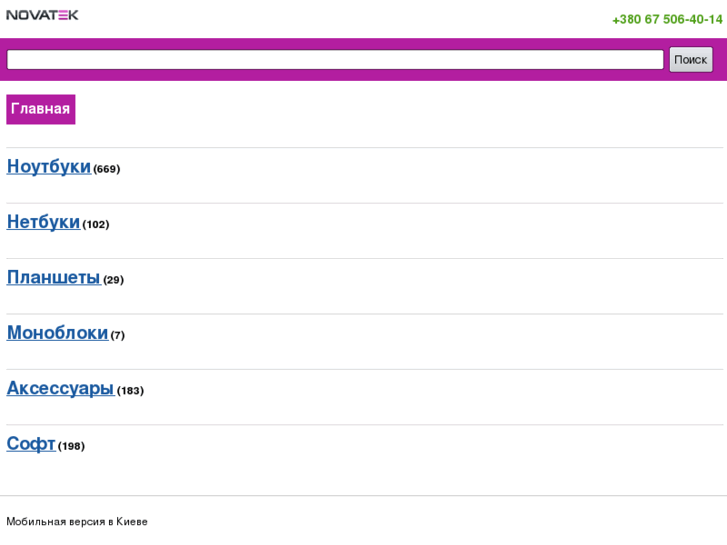The width and height of the screenshot is (727, 545).
Task: Open the Главная tab
Action: tap(41, 109)
